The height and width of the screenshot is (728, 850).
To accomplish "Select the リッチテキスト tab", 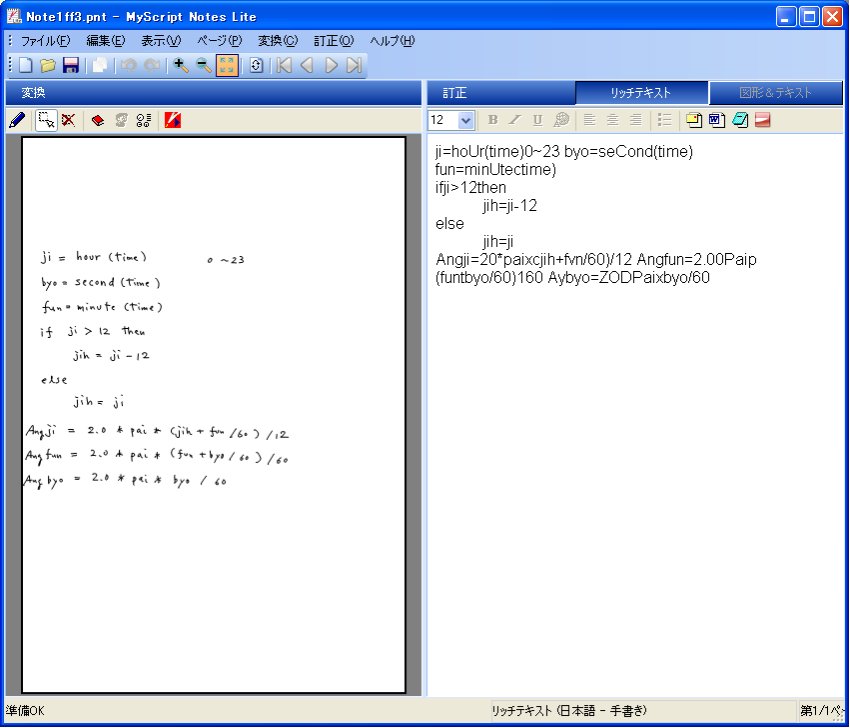I will pos(641,93).
